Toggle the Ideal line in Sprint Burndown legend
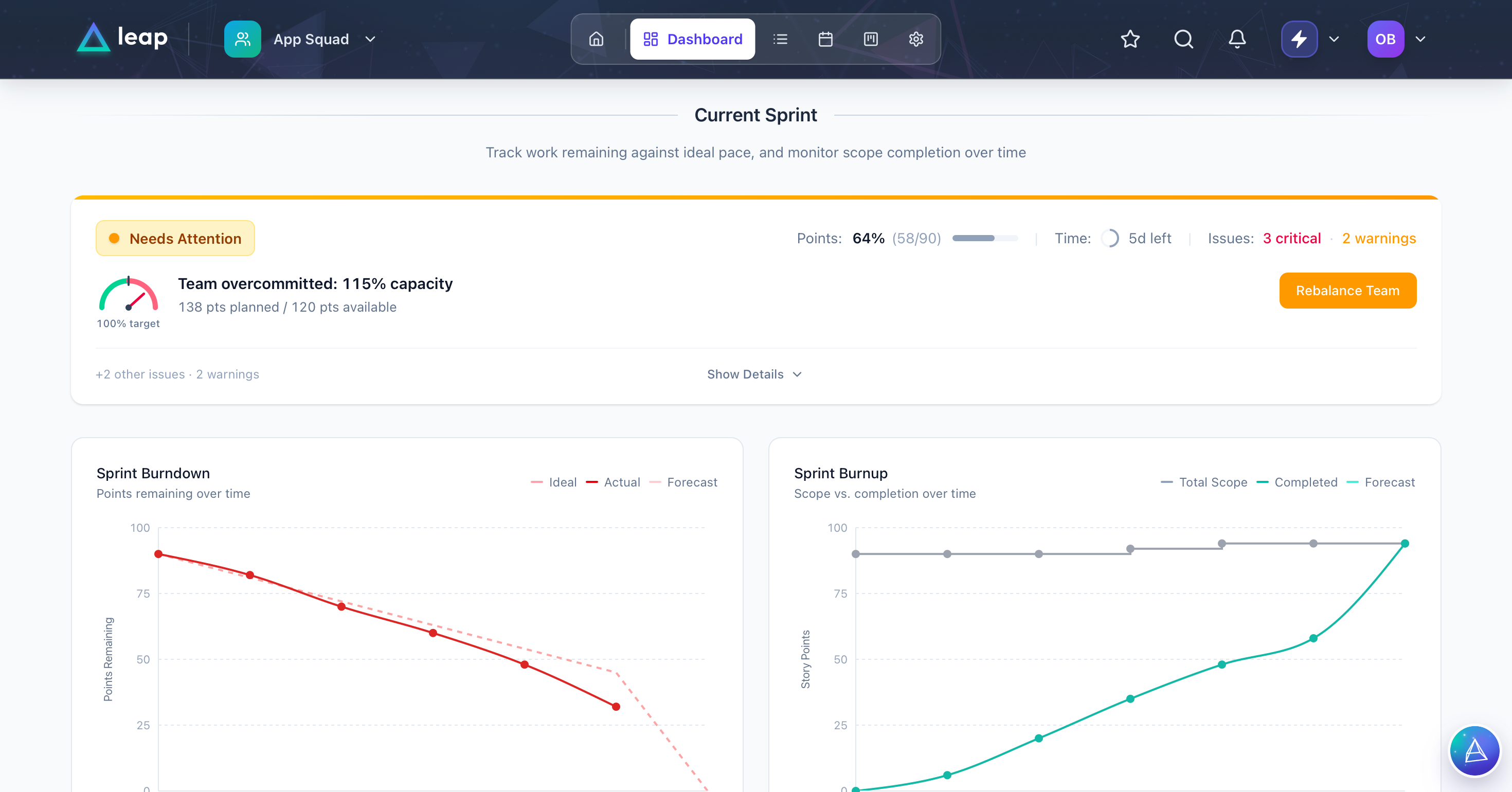Image resolution: width=1512 pixels, height=792 pixels. (x=554, y=482)
